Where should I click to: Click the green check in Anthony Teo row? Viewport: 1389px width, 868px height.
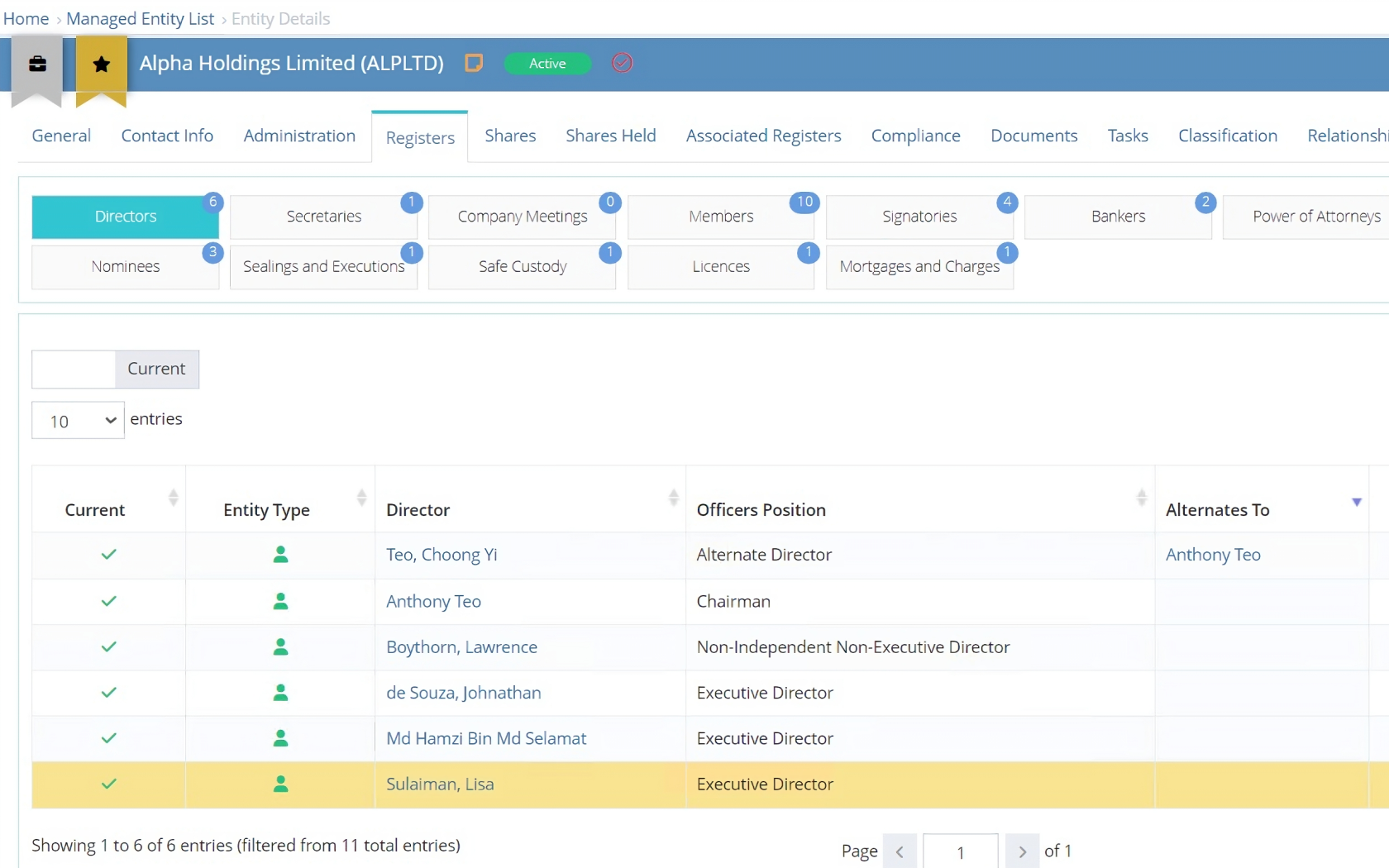tap(108, 601)
